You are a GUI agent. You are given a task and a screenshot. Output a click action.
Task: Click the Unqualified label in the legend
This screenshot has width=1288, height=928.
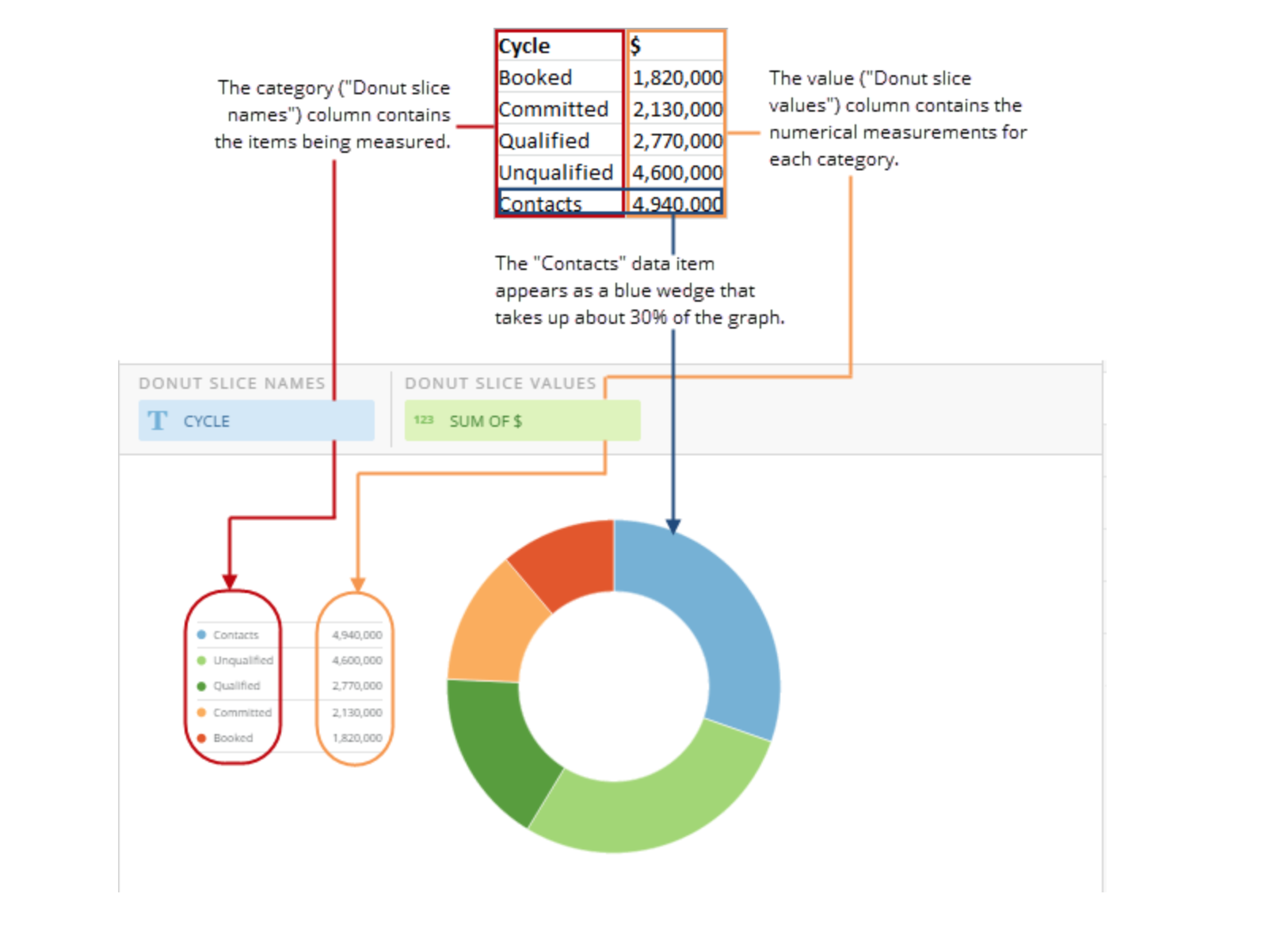[242, 660]
